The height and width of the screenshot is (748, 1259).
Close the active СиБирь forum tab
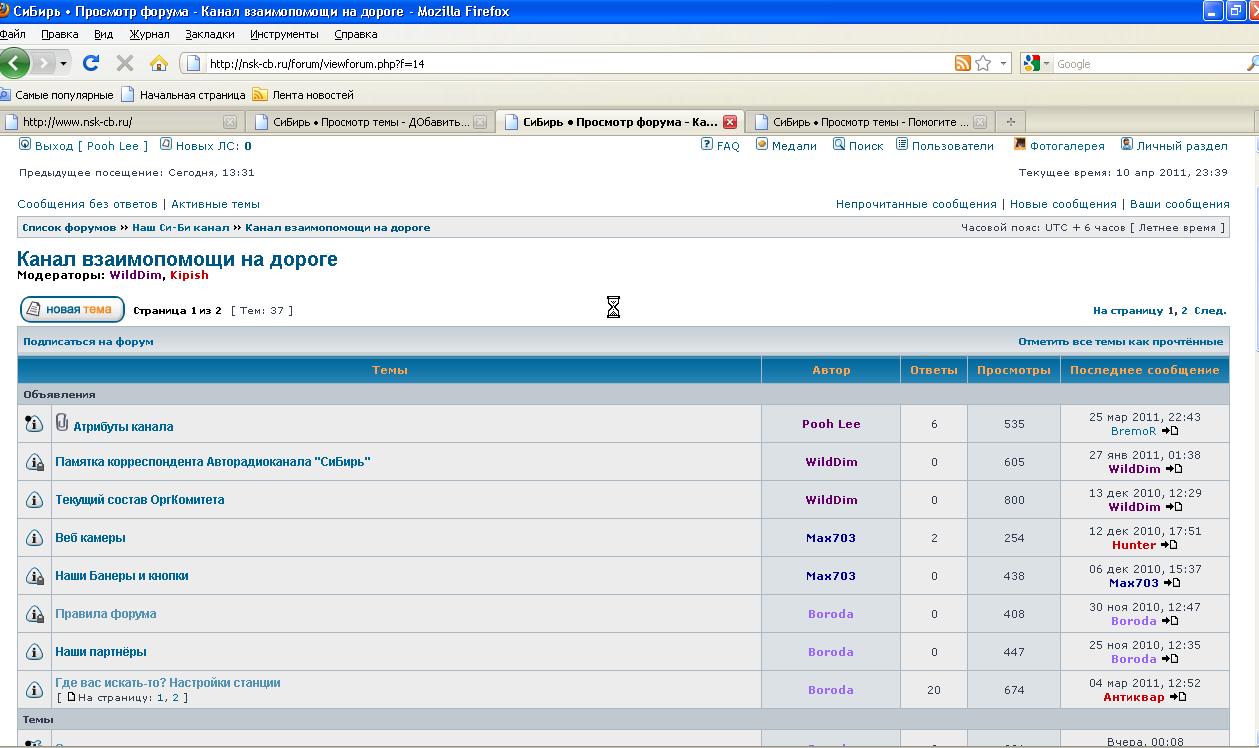click(x=730, y=122)
